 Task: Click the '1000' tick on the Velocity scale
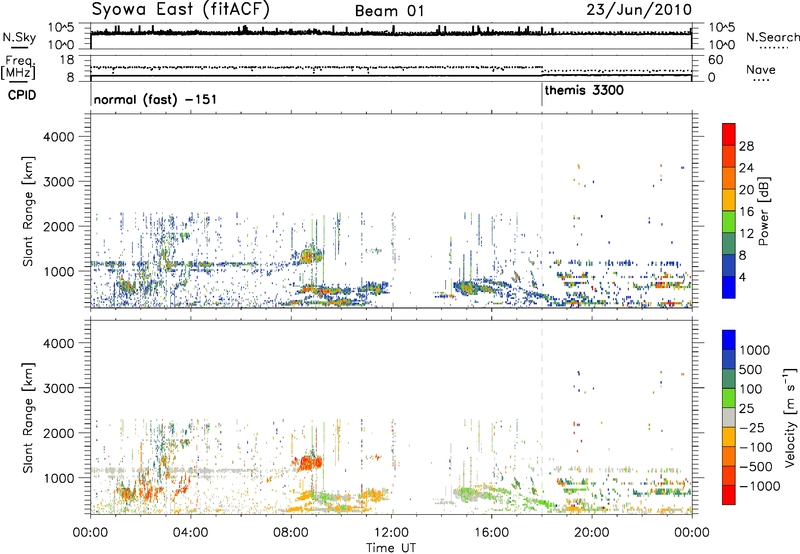pos(754,350)
